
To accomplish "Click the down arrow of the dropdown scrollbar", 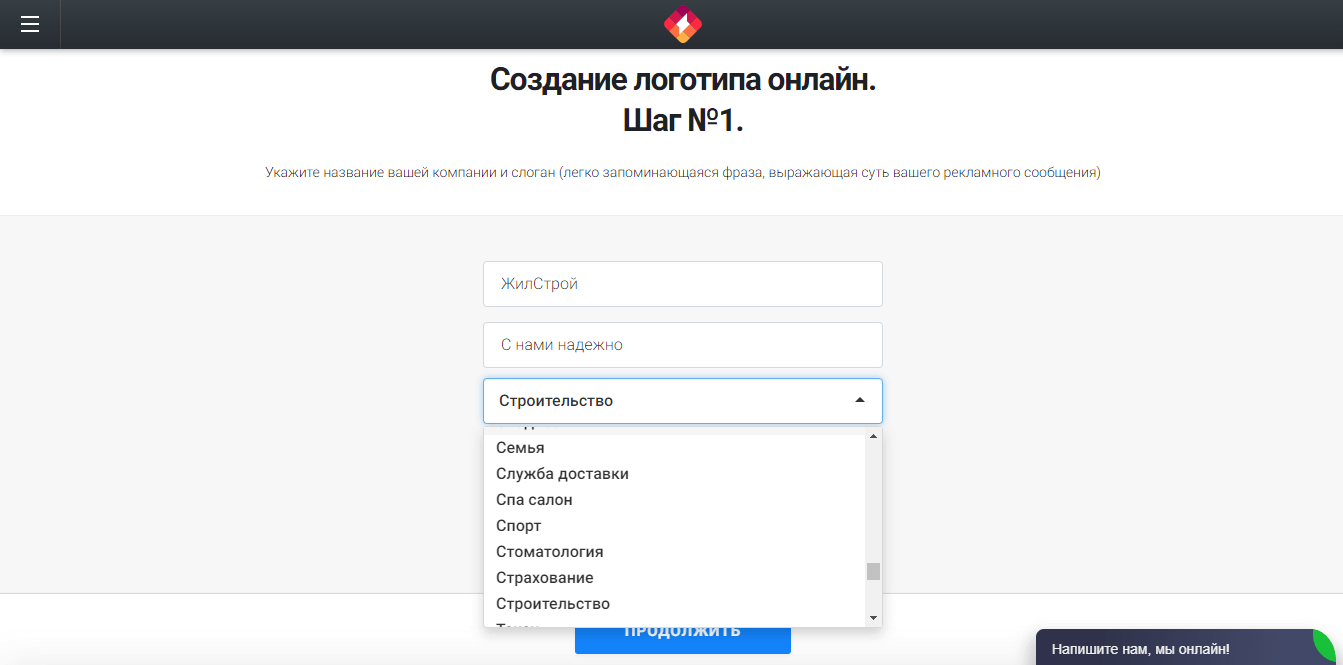I will pyautogui.click(x=873, y=617).
